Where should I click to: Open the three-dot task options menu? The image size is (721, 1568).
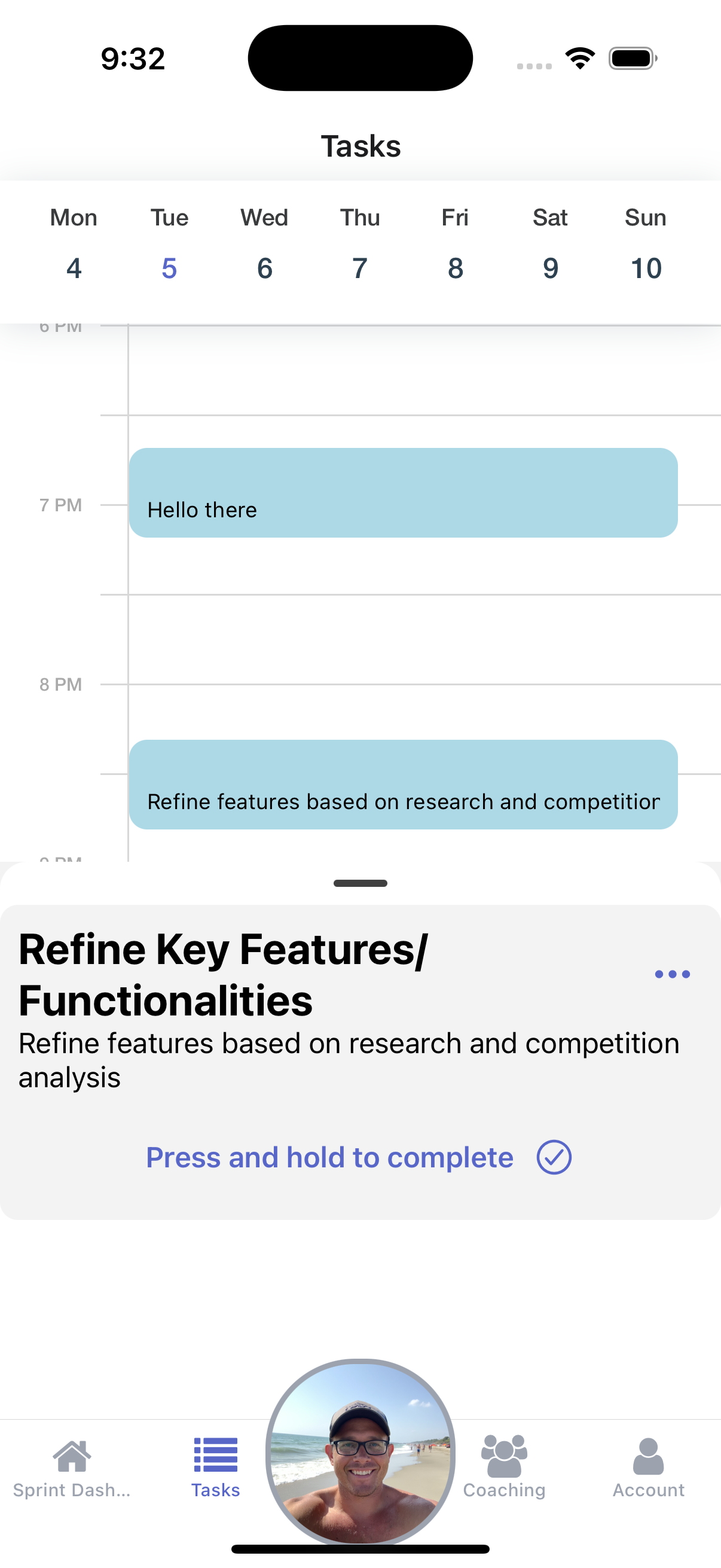click(x=673, y=975)
